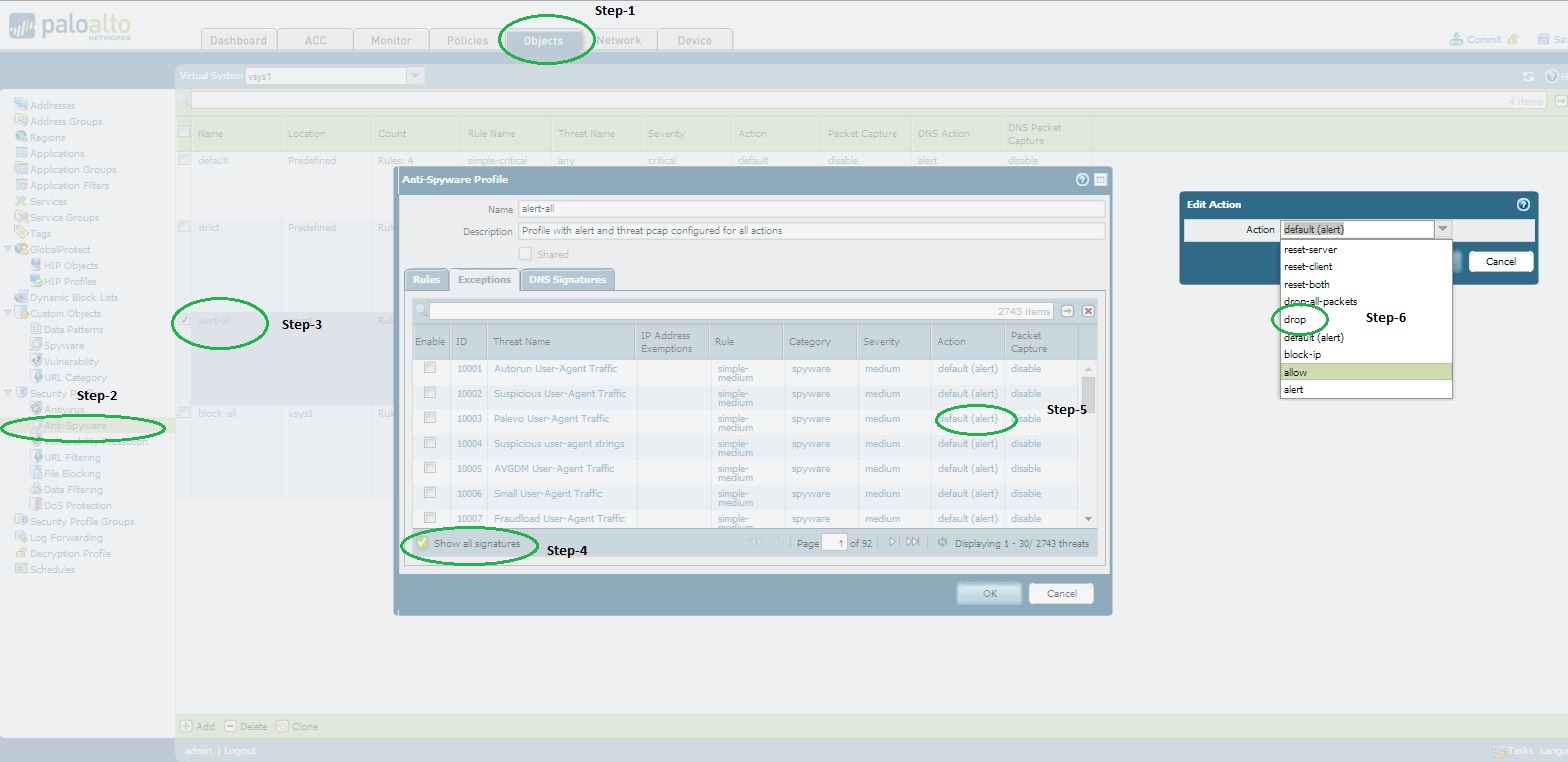Open the Action dropdown arrow in Edit Action
This screenshot has width=1568, height=762.
point(1442,229)
